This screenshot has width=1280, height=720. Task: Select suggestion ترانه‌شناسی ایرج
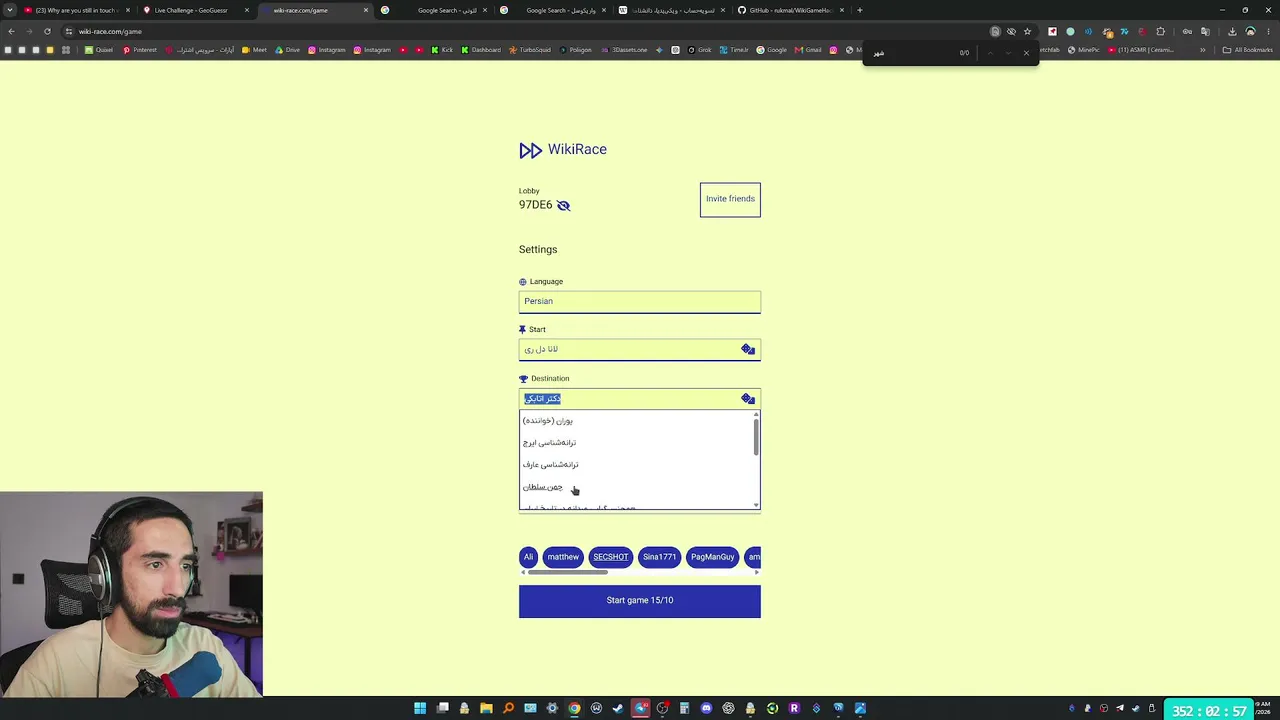636,443
